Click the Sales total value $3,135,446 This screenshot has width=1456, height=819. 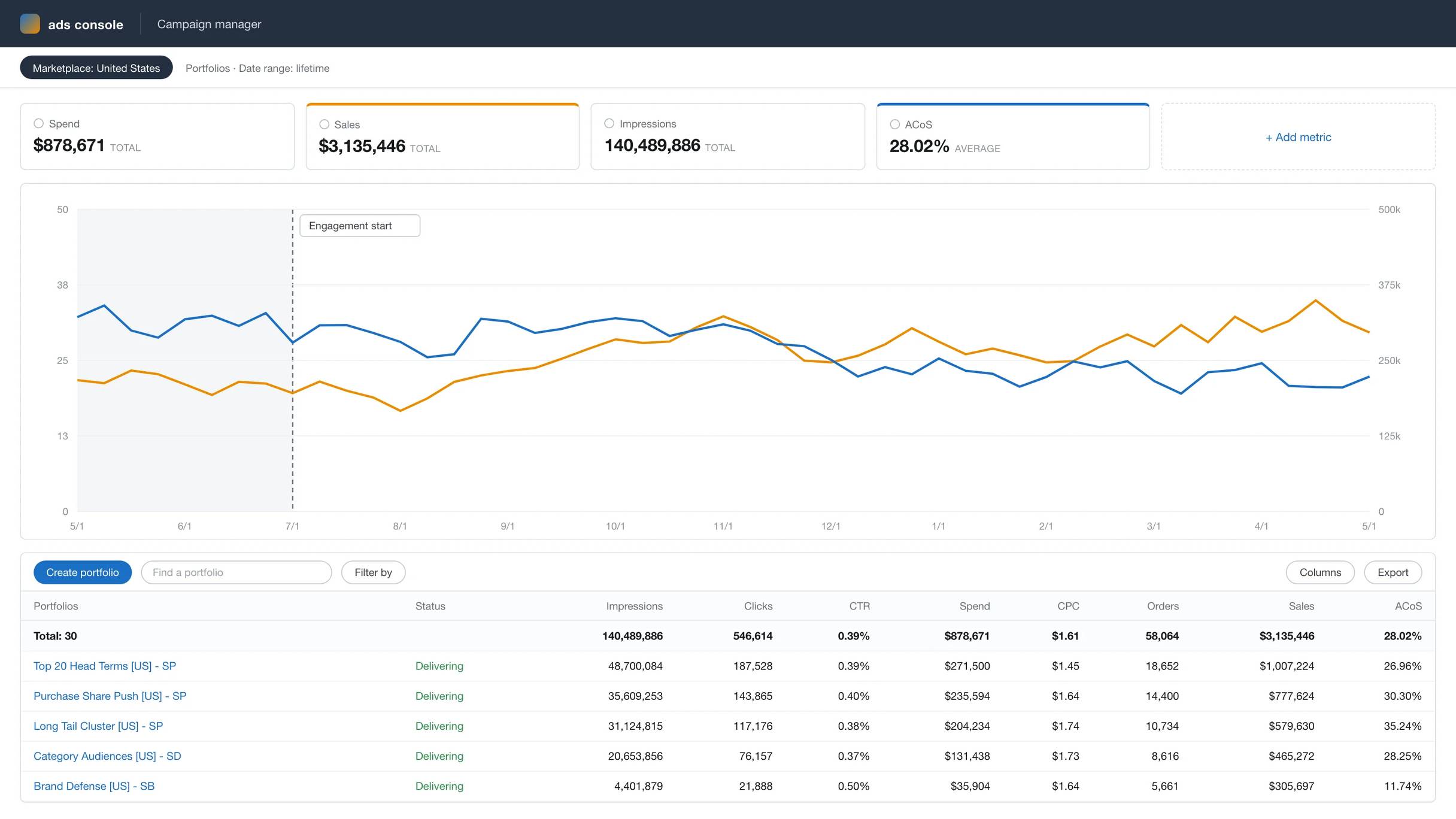click(x=362, y=145)
